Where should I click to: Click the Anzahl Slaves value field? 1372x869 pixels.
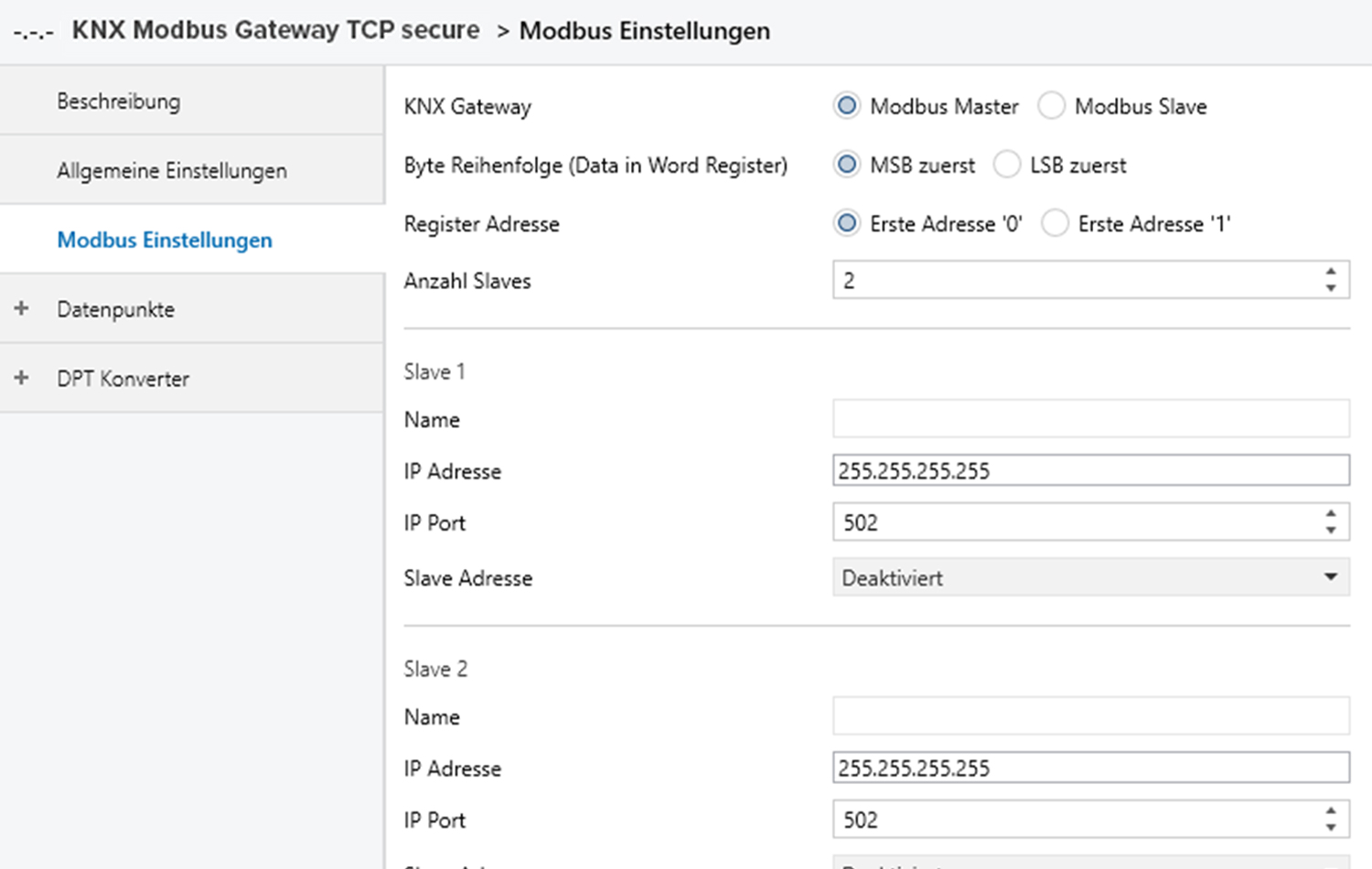tap(1090, 280)
